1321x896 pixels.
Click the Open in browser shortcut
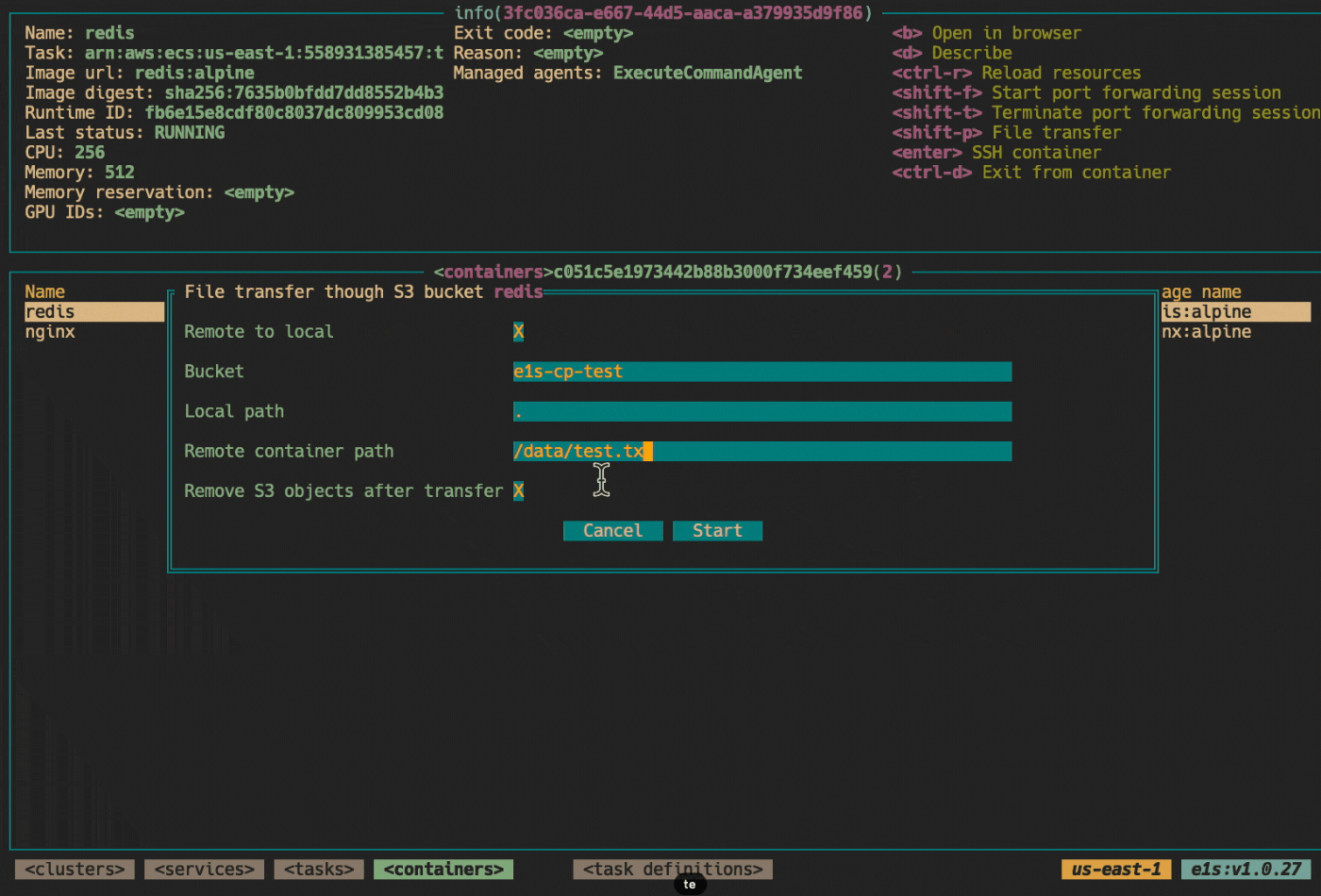(987, 33)
